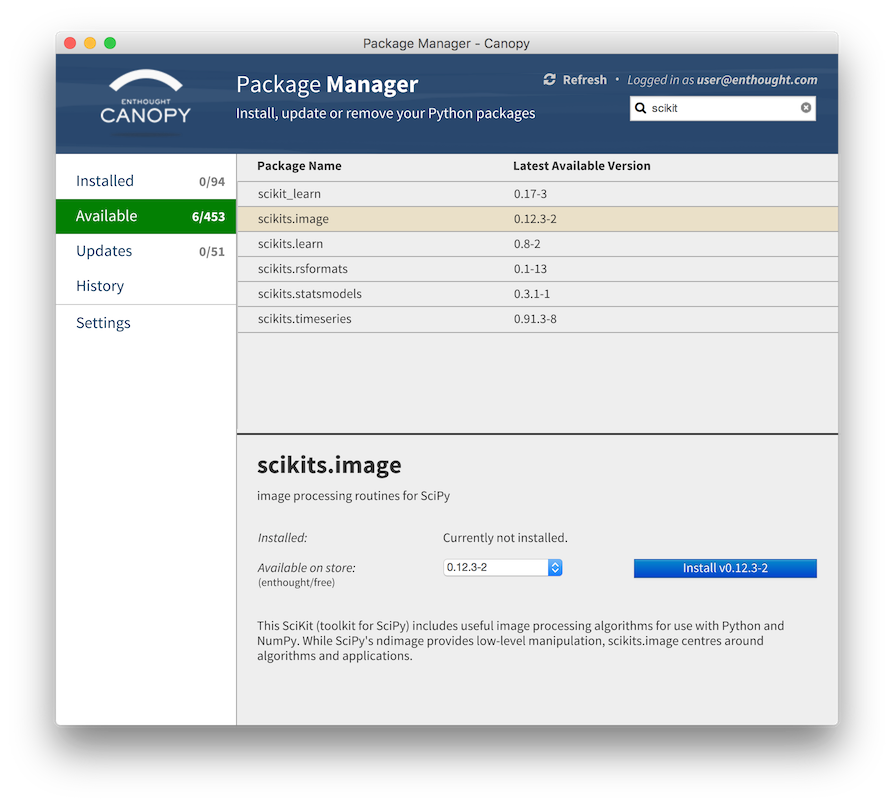Select the scikits.rsformats package
894x805 pixels.
coord(537,269)
